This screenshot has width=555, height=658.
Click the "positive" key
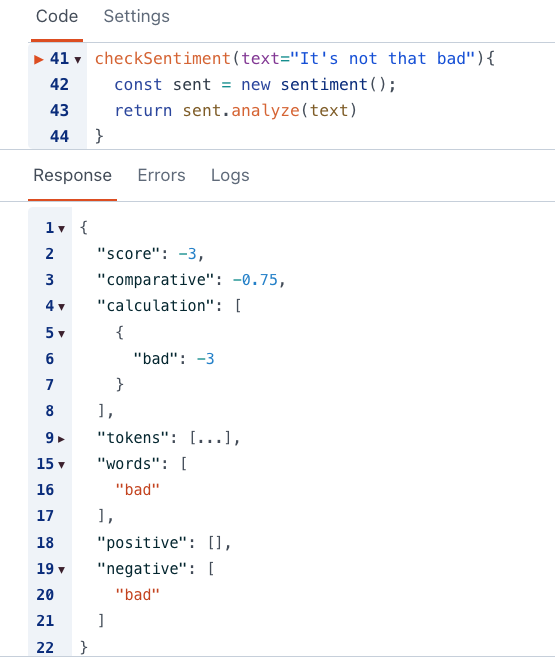142,543
